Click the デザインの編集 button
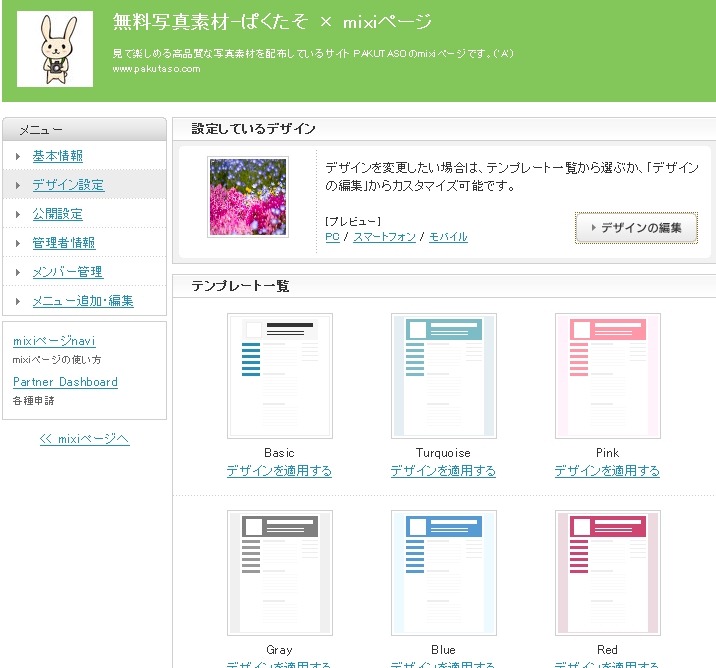The height and width of the screenshot is (668, 716). coord(636,227)
